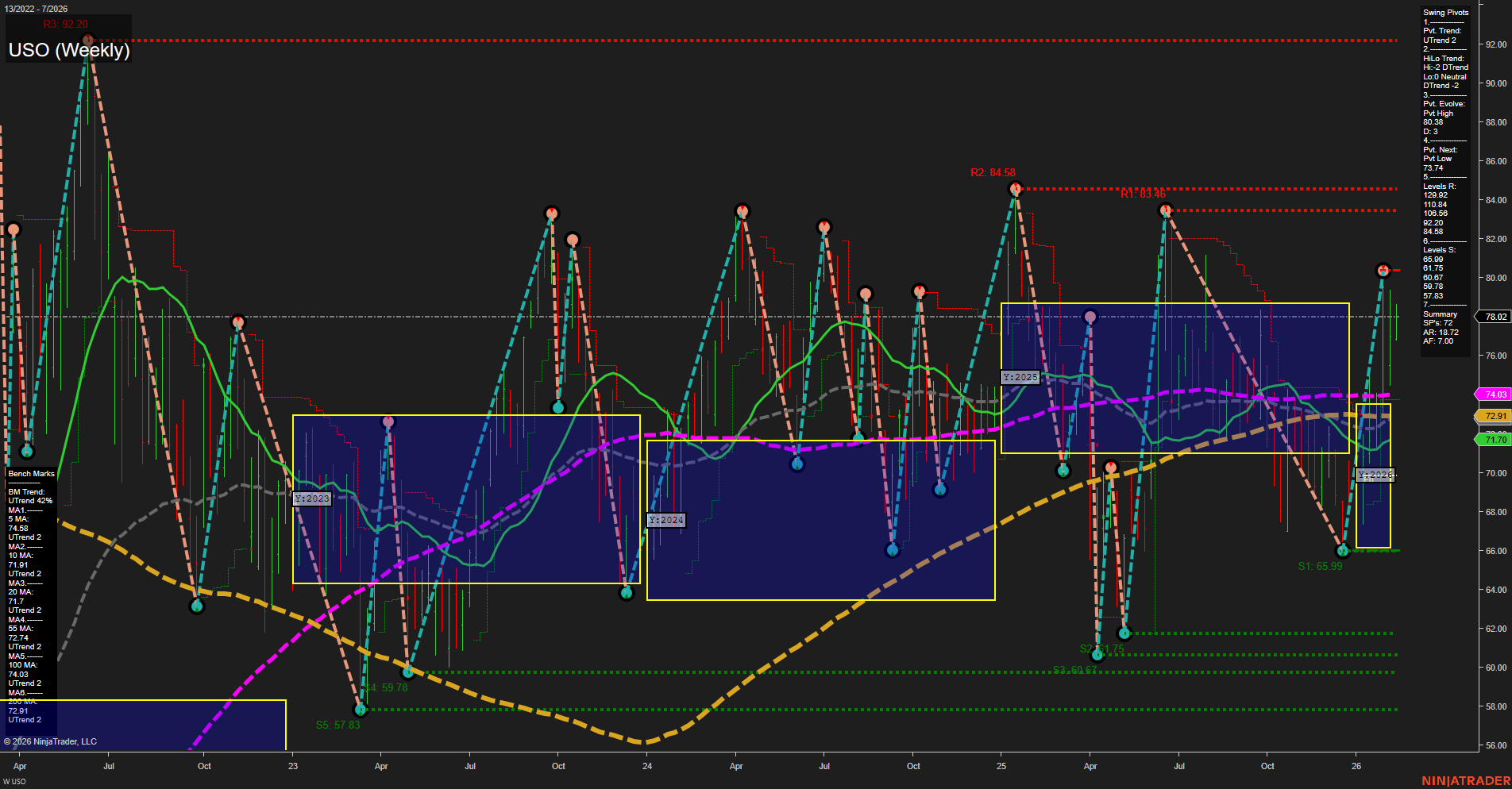Click the blue pivot dot inside the Y:2024 box

[796, 463]
